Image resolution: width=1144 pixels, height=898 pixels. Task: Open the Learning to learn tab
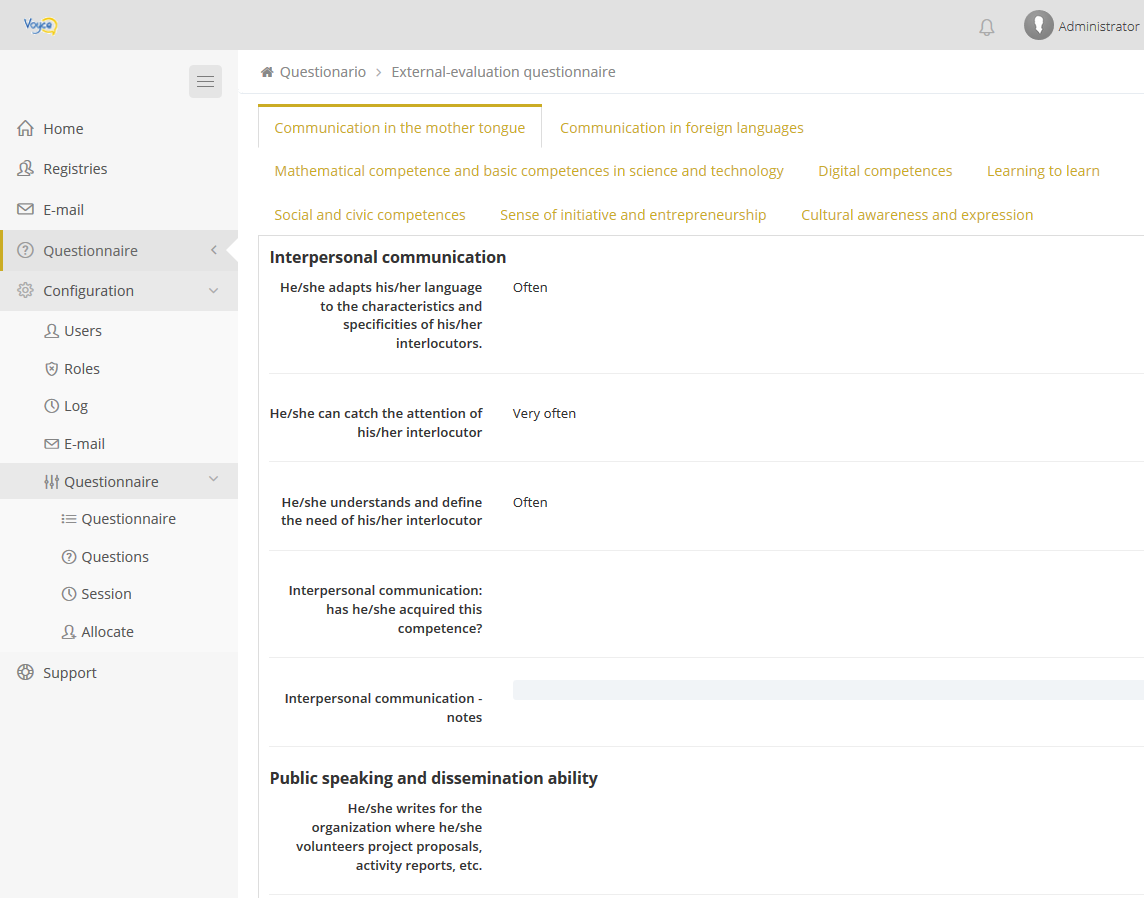pos(1043,171)
